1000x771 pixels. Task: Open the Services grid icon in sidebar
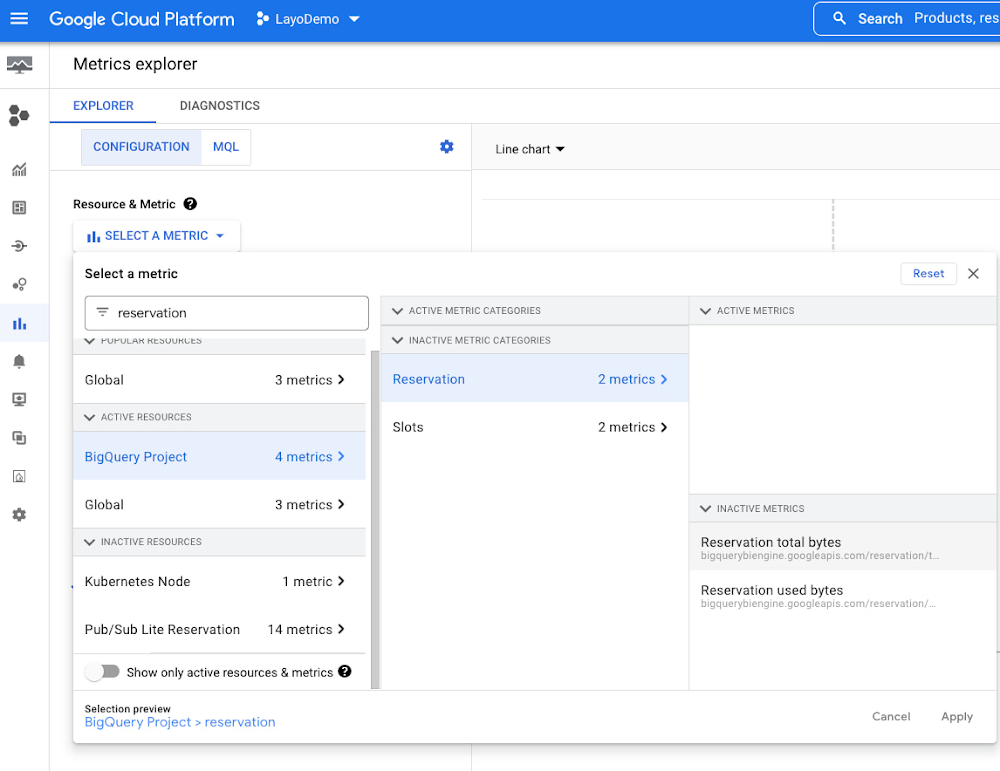pyautogui.click(x=19, y=208)
